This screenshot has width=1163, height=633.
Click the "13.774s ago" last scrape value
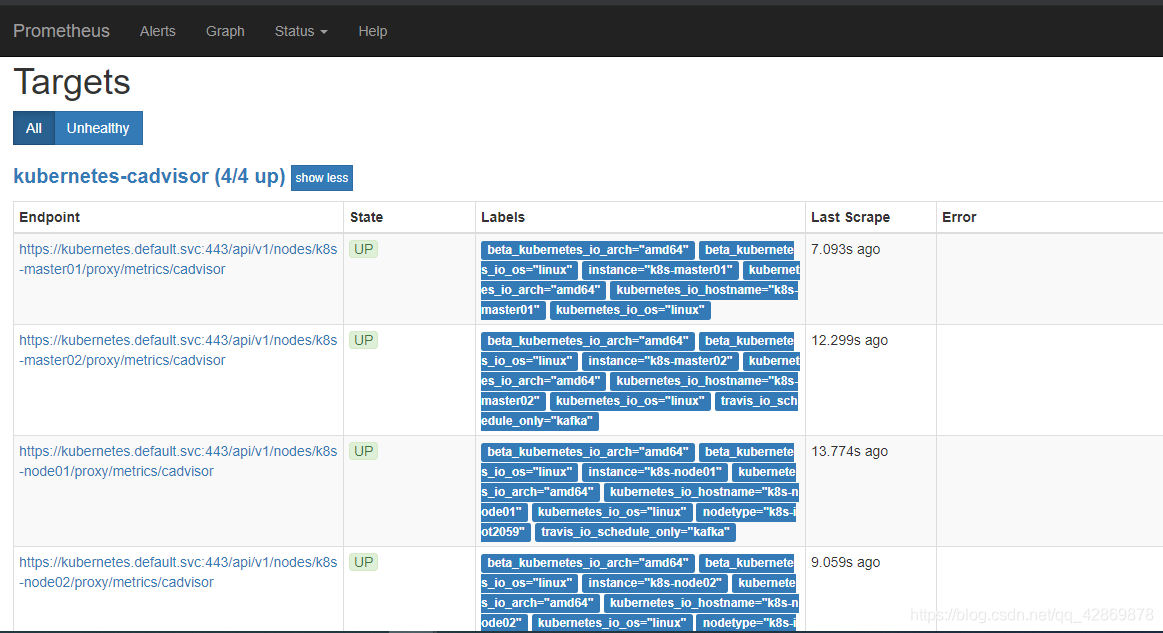coord(849,451)
